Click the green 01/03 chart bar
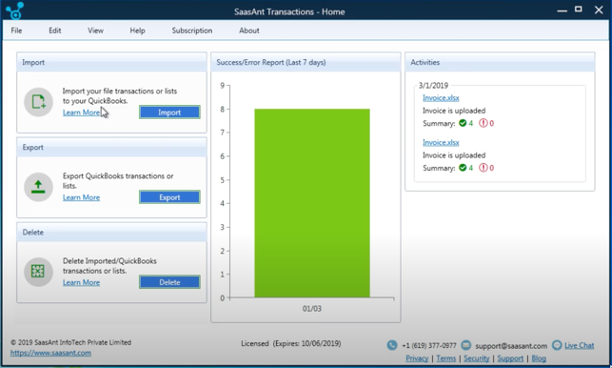The image size is (612, 368). [312, 203]
